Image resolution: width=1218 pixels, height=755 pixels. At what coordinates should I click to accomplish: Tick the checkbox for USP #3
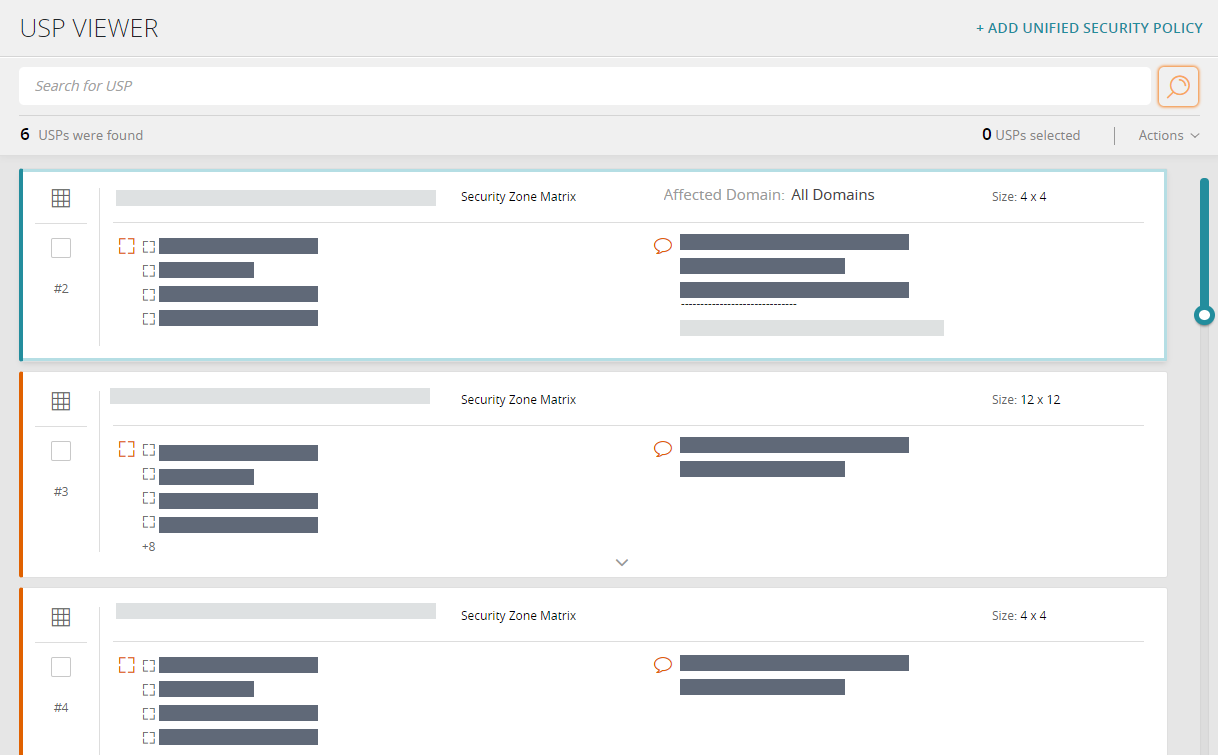[x=61, y=451]
